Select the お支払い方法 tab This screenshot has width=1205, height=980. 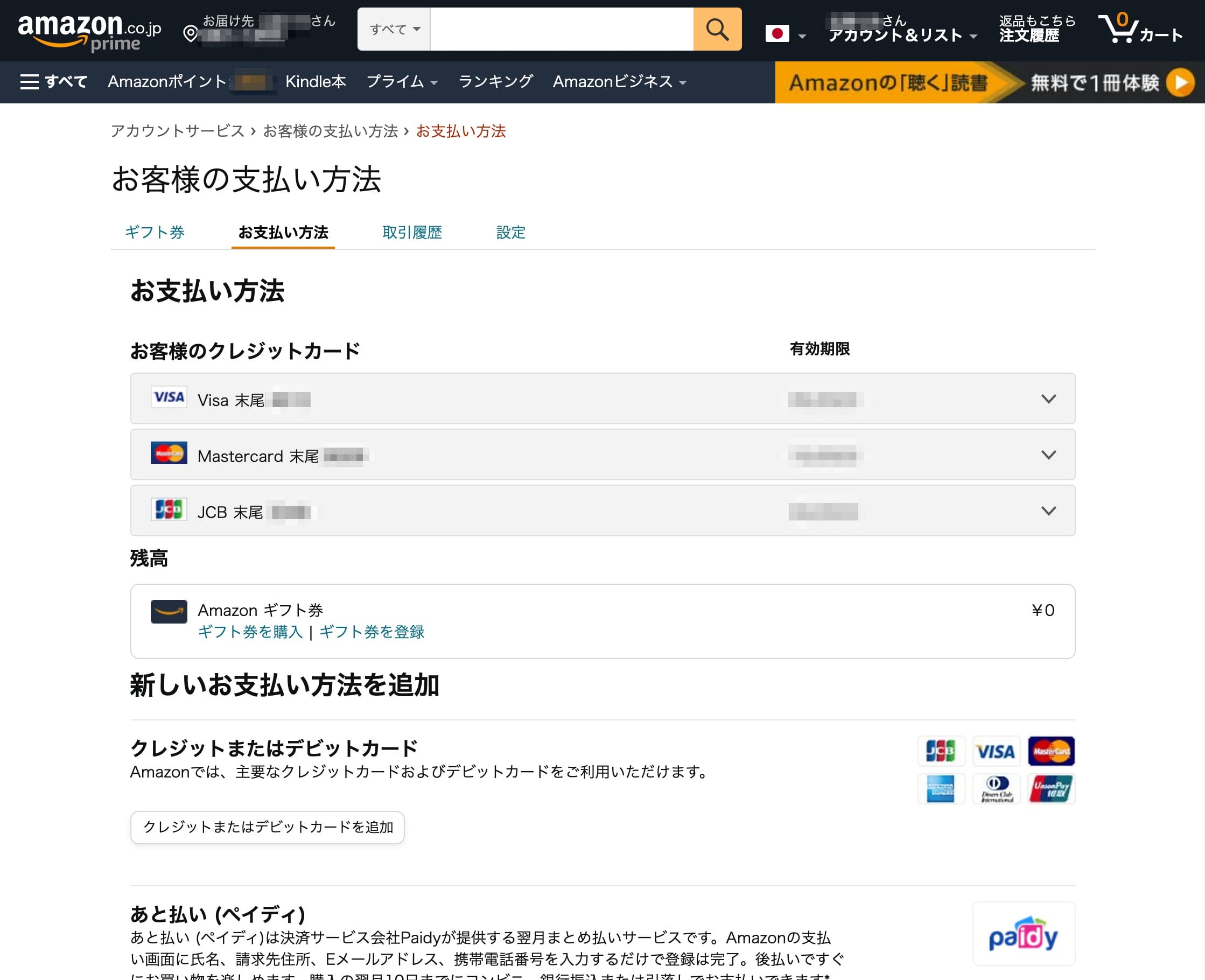pyautogui.click(x=283, y=232)
